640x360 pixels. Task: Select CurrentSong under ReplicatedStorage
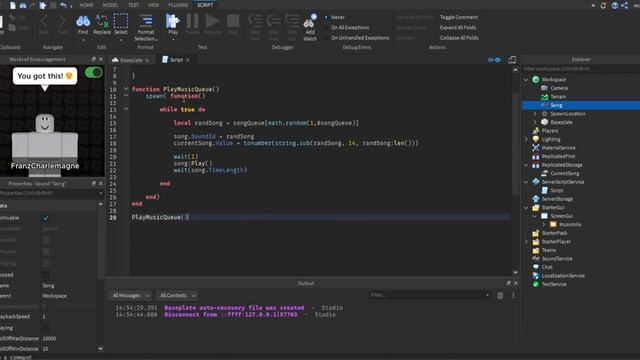pos(564,173)
